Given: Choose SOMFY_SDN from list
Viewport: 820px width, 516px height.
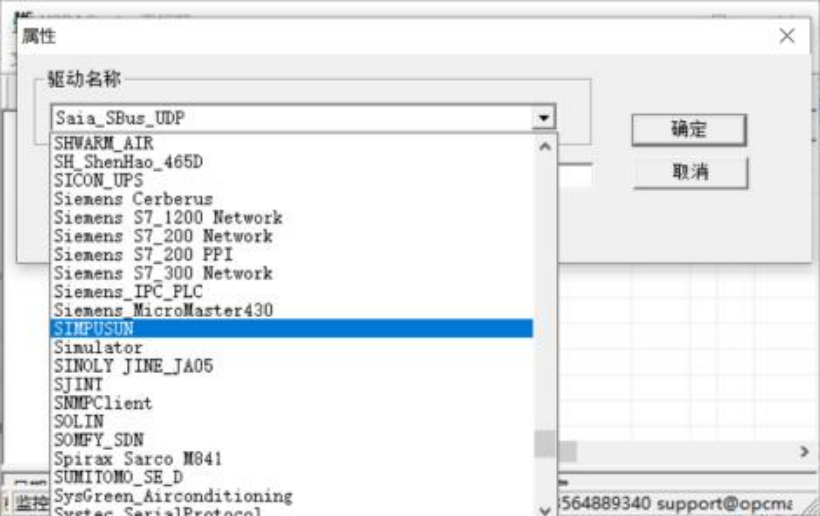Looking at the screenshot, I should pyautogui.click(x=292, y=440).
